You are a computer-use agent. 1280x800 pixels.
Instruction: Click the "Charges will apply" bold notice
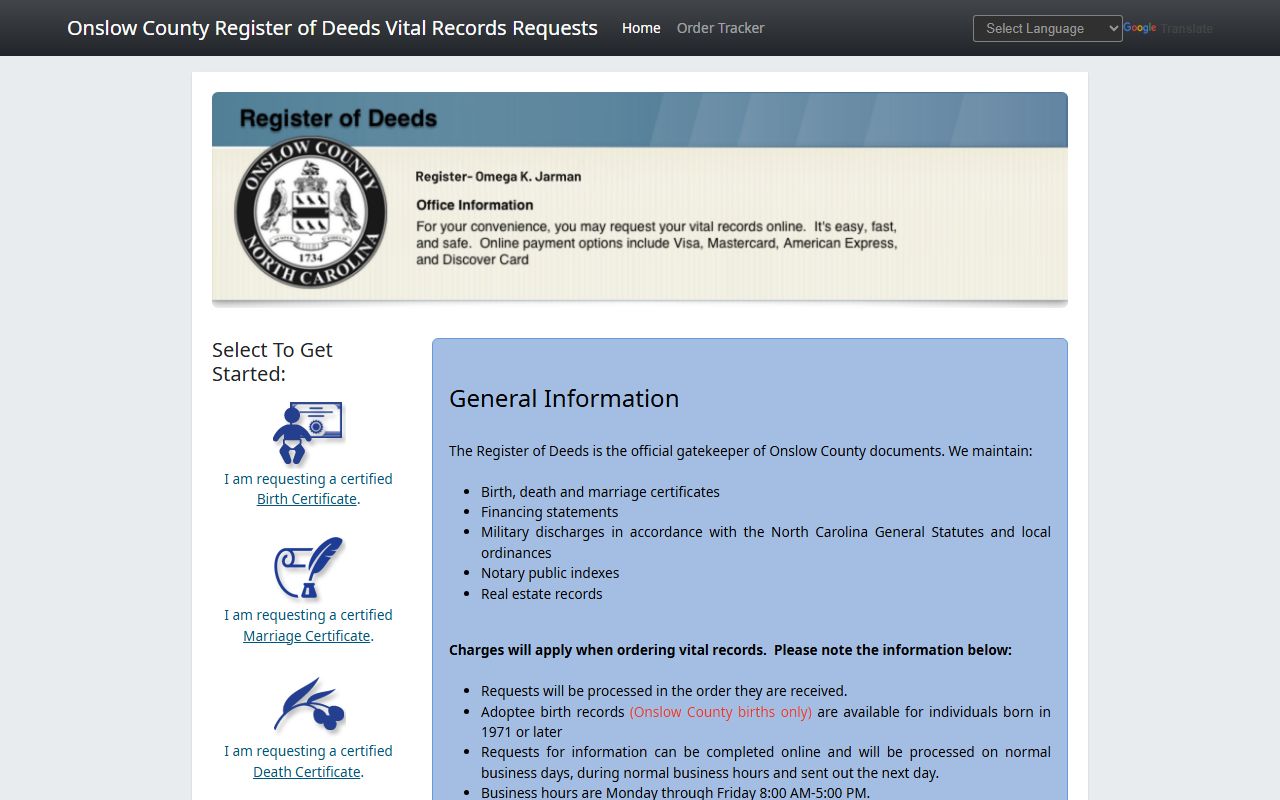[x=730, y=650]
